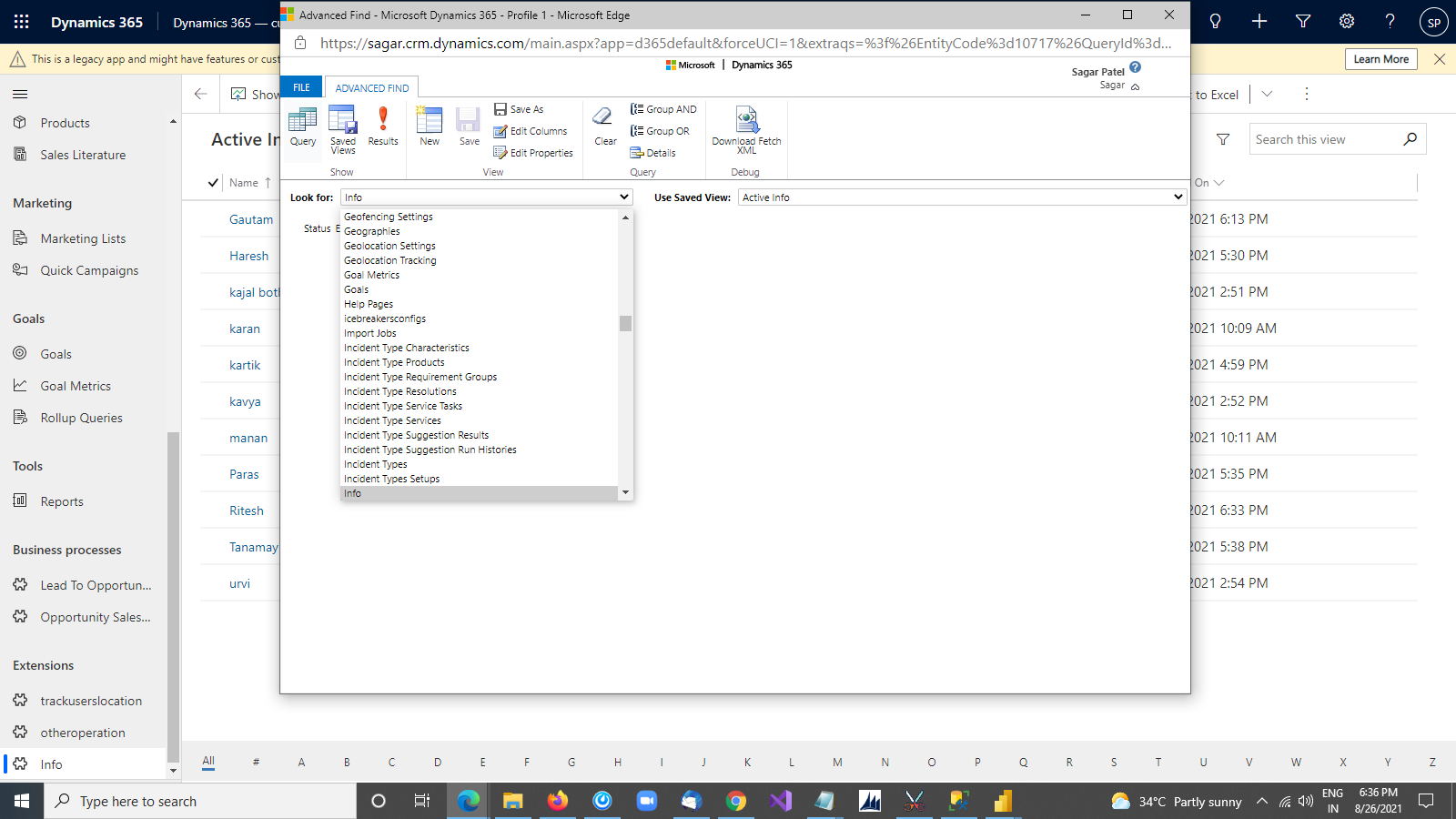Choose Info in the entity list
Viewport: 1456px width, 819px height.
[480, 493]
